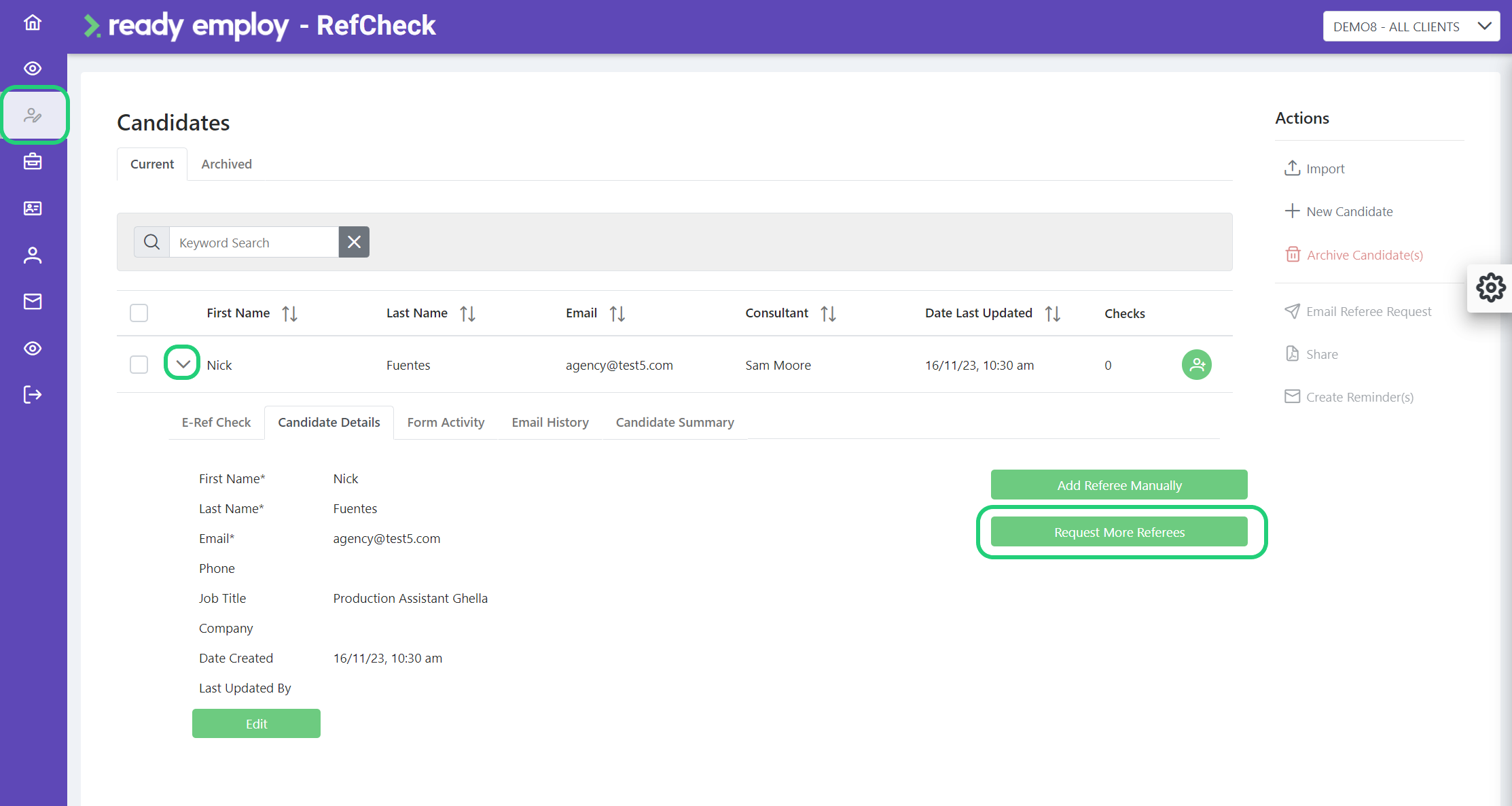Click the magnifier search icon
Image resolution: width=1512 pixels, height=806 pixels.
(151, 242)
